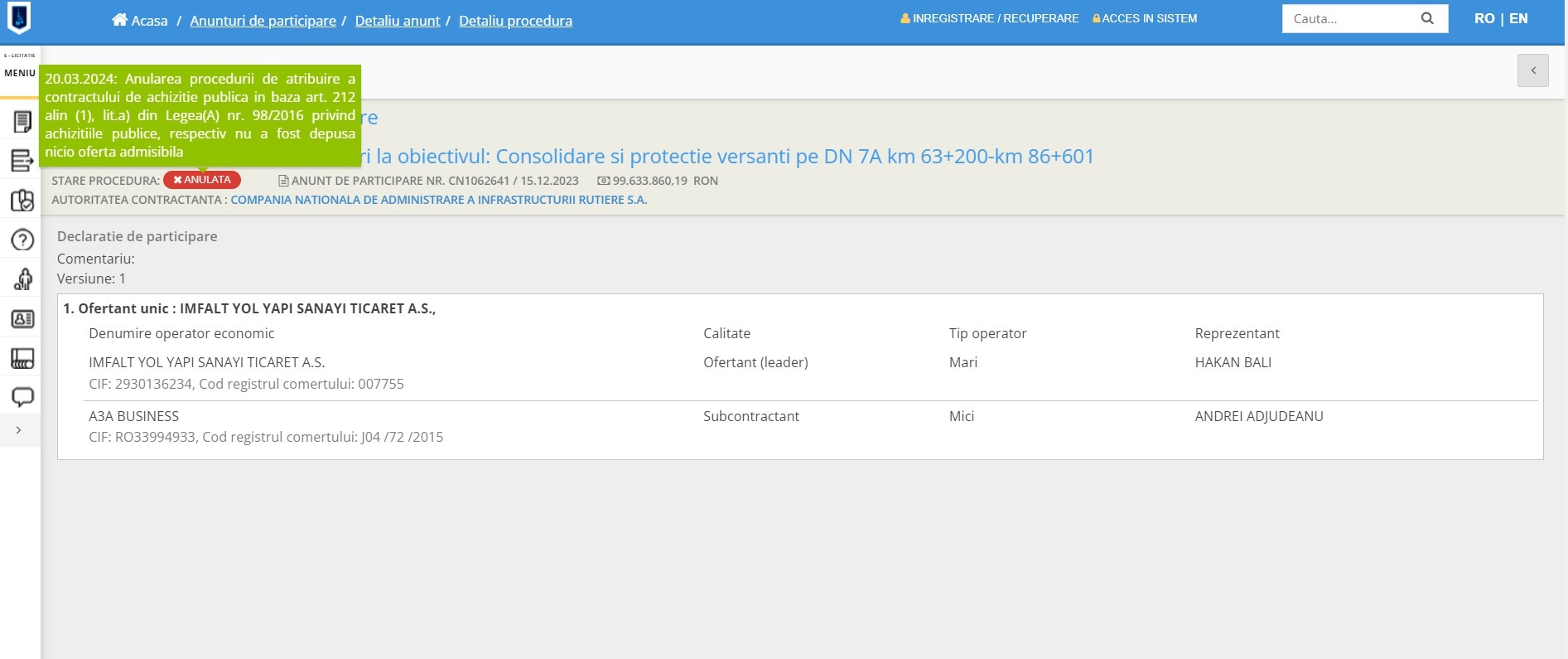The height and width of the screenshot is (659, 1568).
Task: Open Anunturi de participare breadcrumb
Action: click(263, 21)
